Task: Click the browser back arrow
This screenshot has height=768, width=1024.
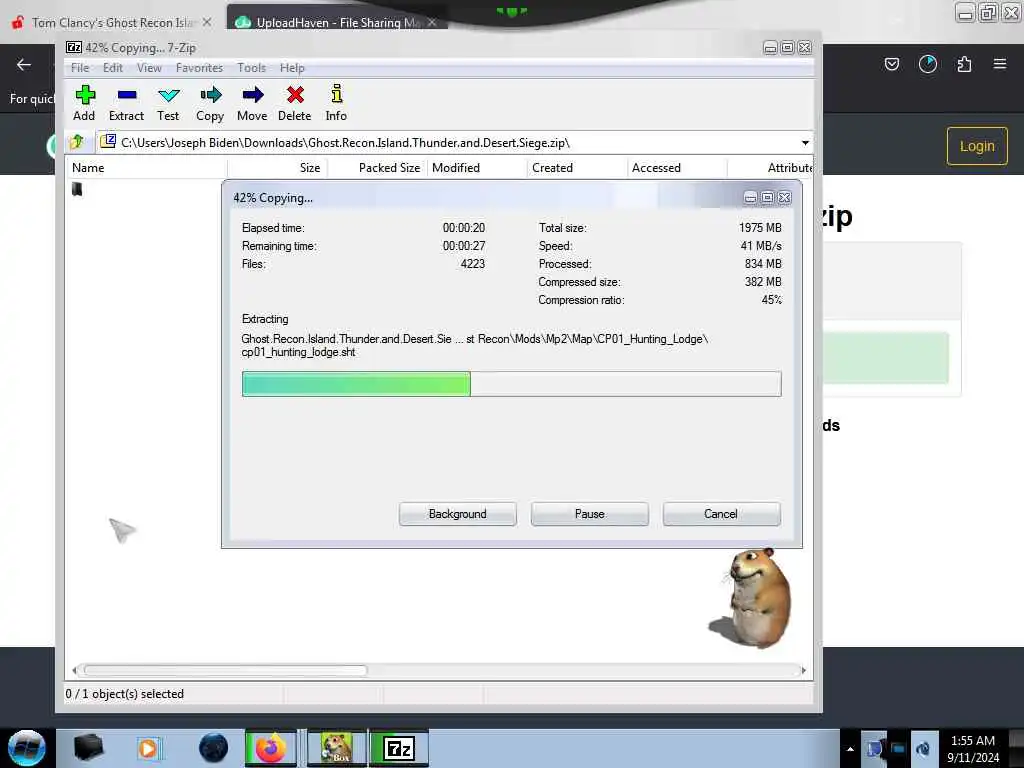Action: click(24, 64)
